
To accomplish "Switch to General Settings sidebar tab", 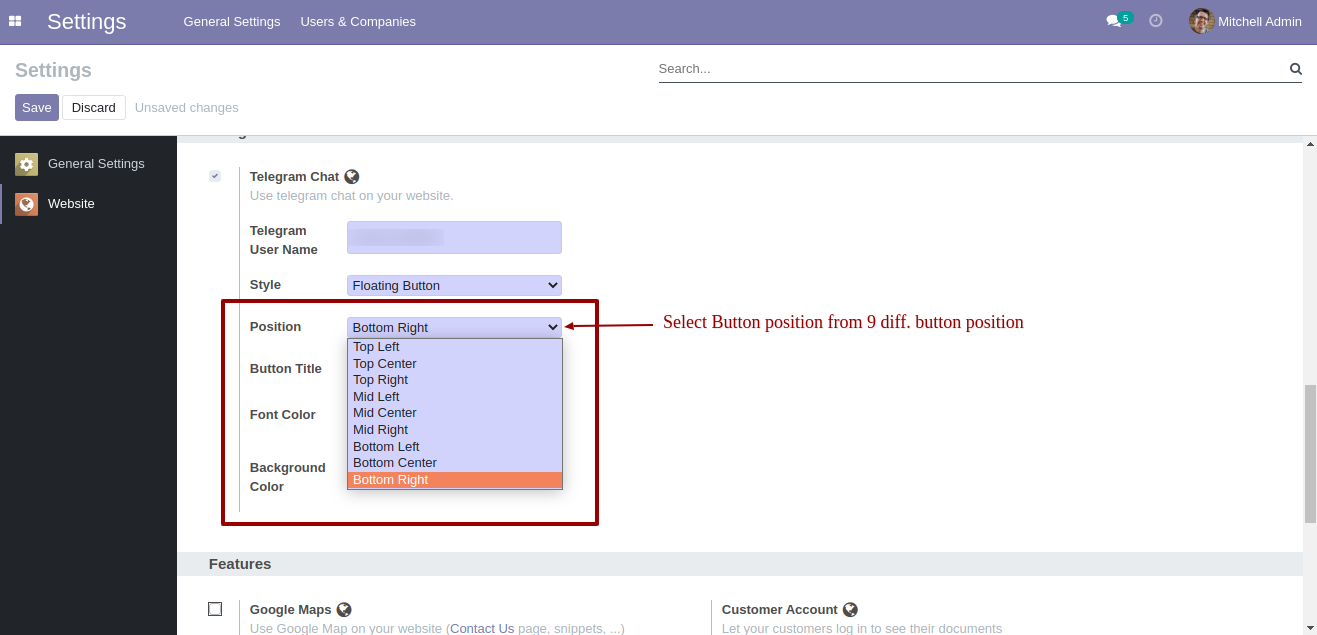I will click(x=88, y=164).
